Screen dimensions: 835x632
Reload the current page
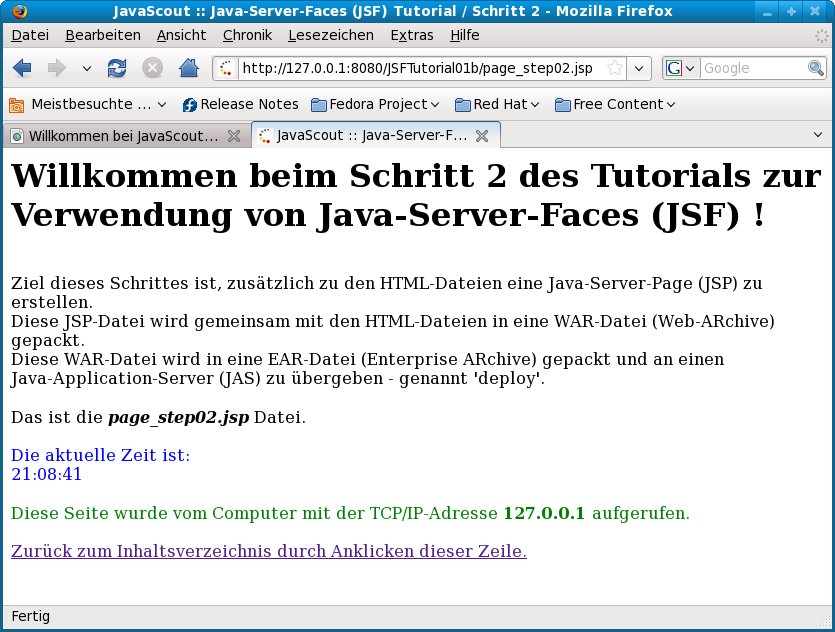tap(117, 68)
